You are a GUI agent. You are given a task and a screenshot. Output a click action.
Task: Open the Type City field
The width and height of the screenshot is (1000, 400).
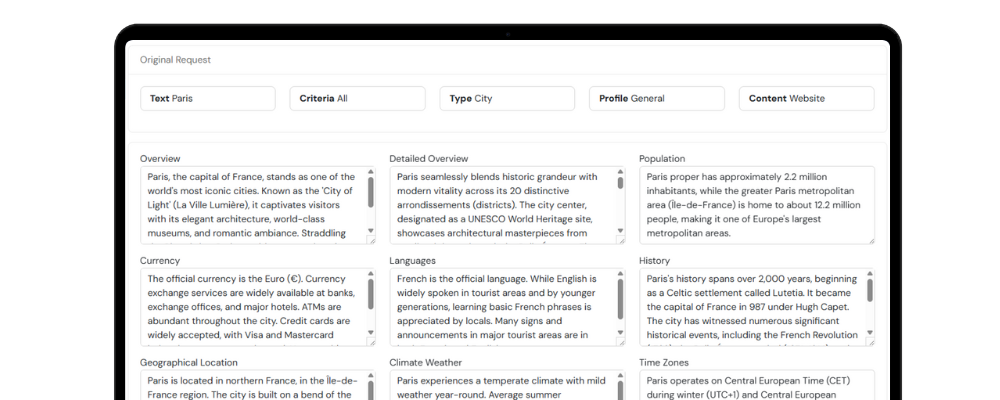(x=507, y=98)
